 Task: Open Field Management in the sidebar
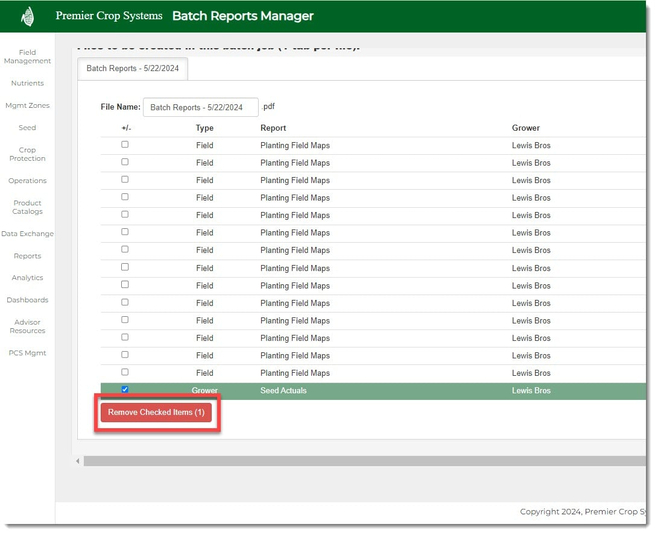28,57
